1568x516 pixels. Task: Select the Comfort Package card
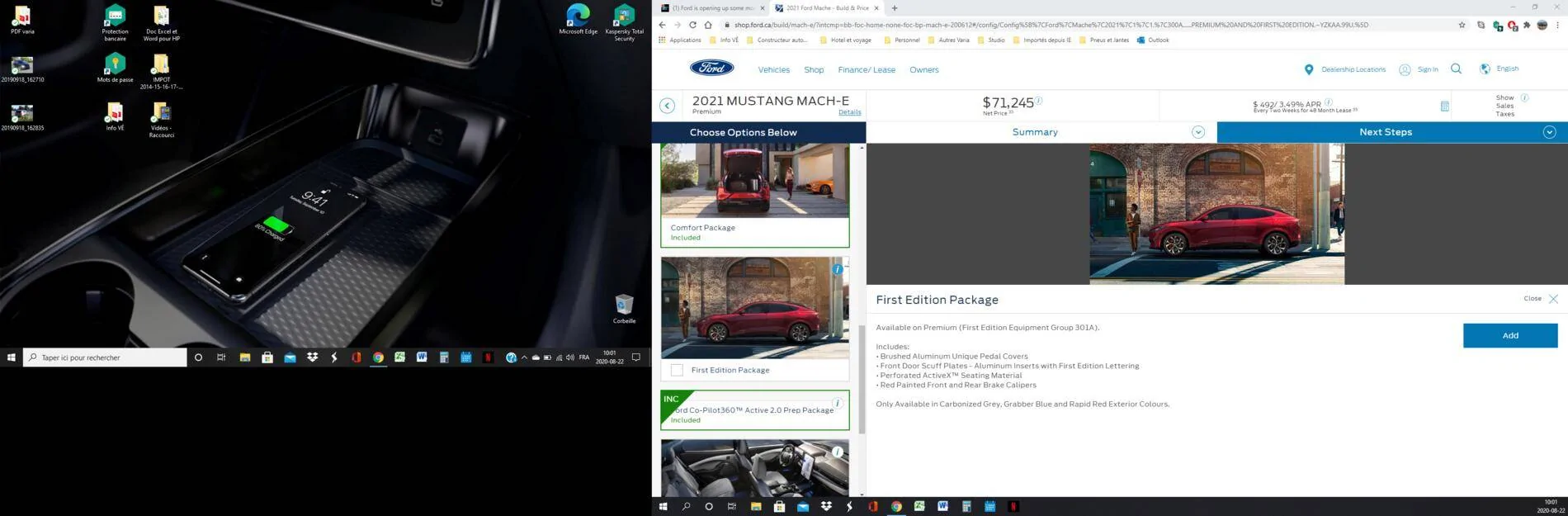coord(754,196)
